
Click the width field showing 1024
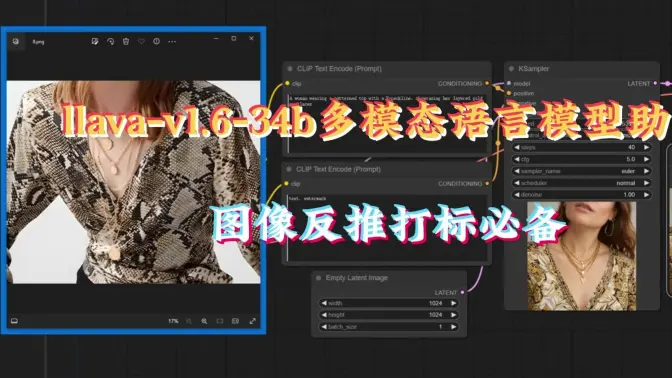pyautogui.click(x=388, y=303)
